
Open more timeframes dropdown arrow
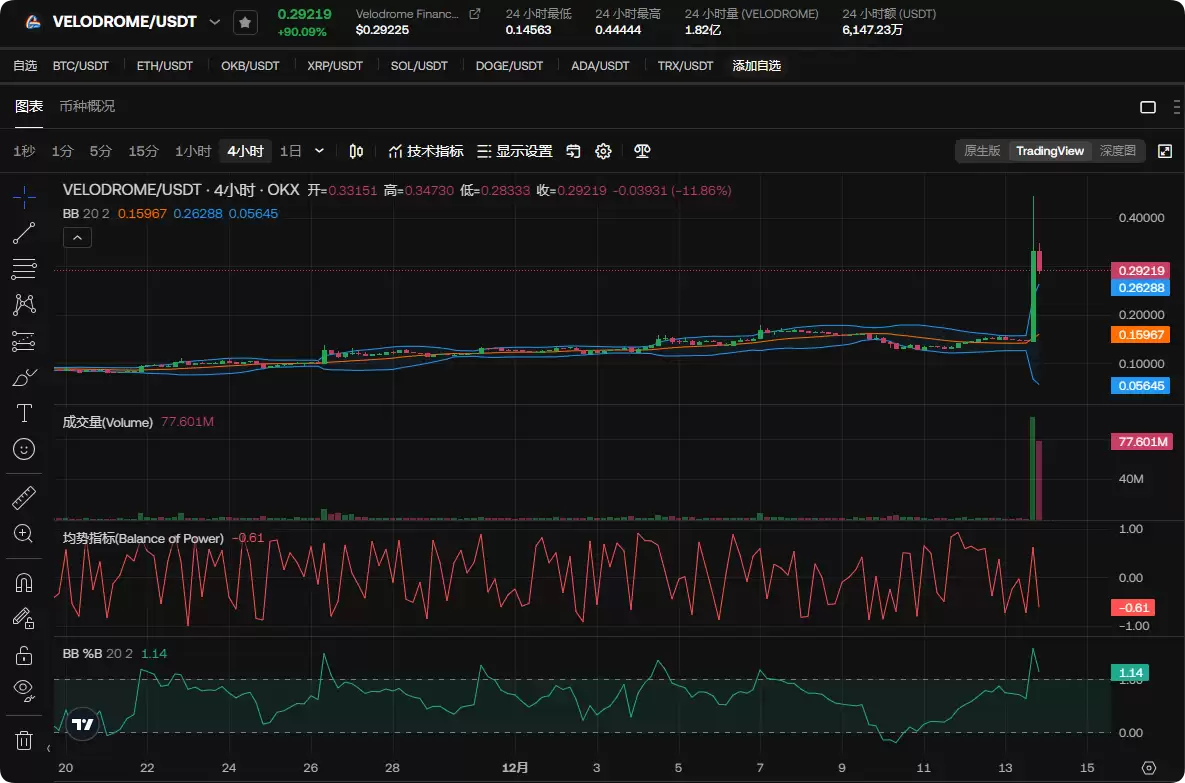pyautogui.click(x=319, y=151)
